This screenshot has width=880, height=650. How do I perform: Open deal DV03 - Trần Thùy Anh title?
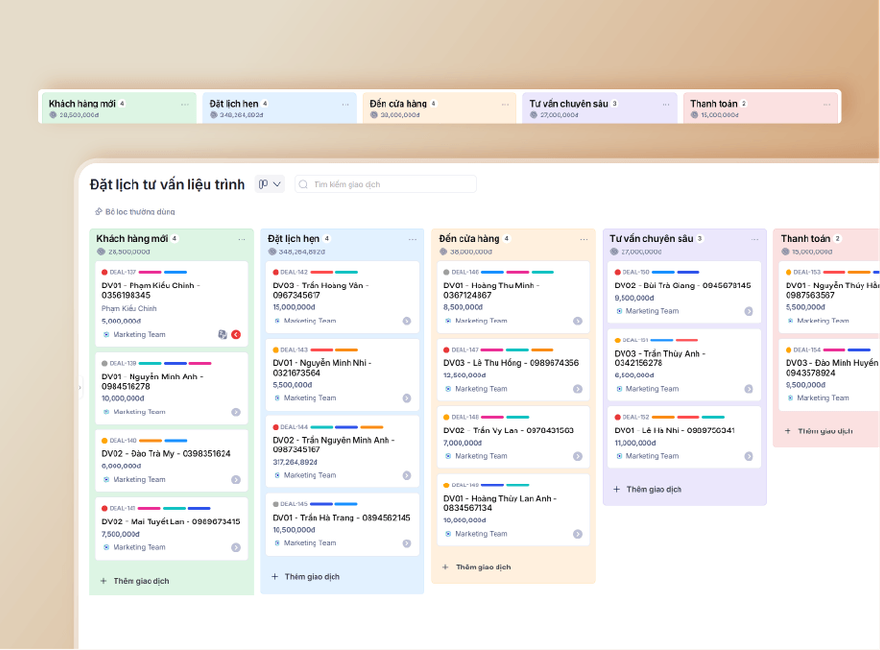tap(659, 358)
